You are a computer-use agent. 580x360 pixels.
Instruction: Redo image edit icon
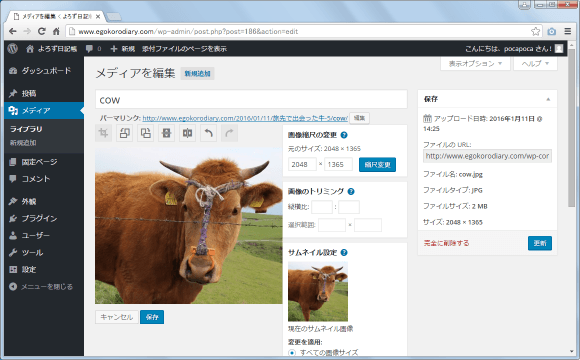click(230, 133)
